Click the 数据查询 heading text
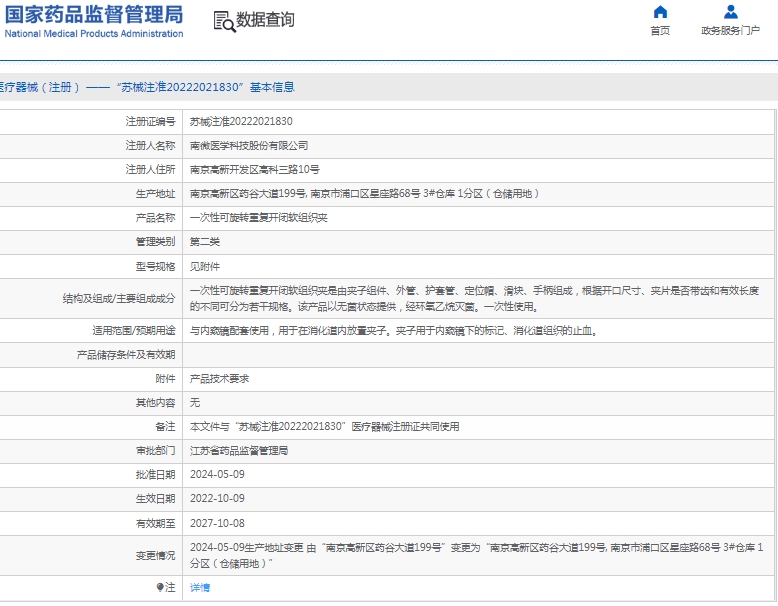The width and height of the screenshot is (778, 606). pyautogui.click(x=265, y=20)
